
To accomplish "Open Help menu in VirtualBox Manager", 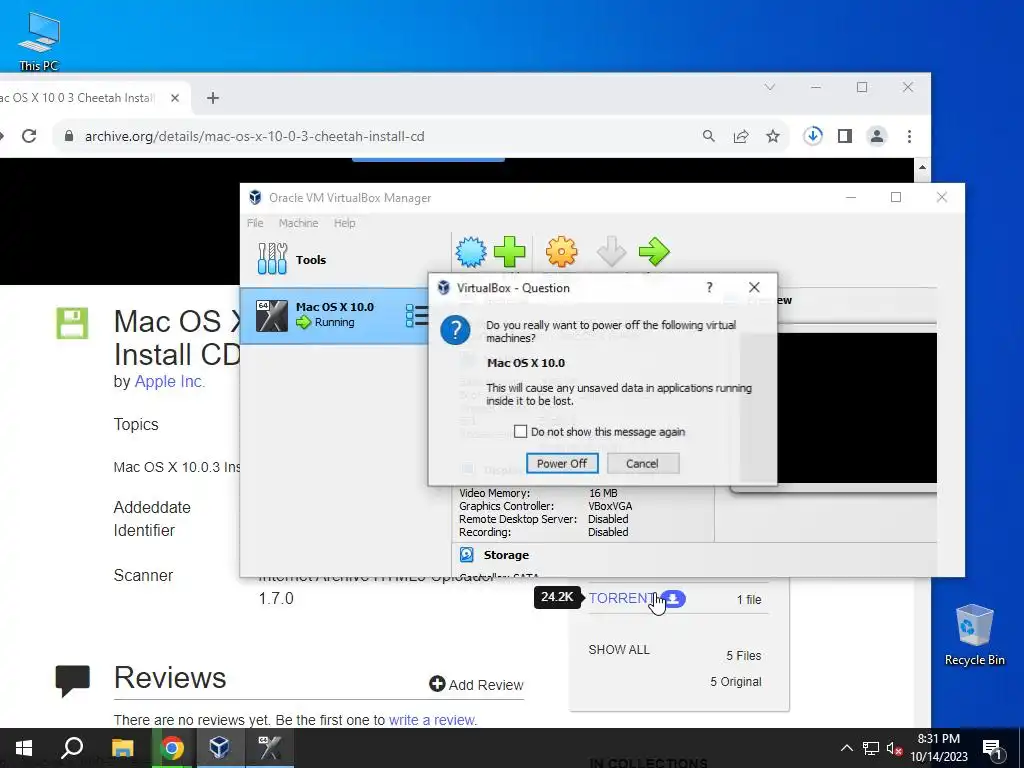I will pos(345,223).
